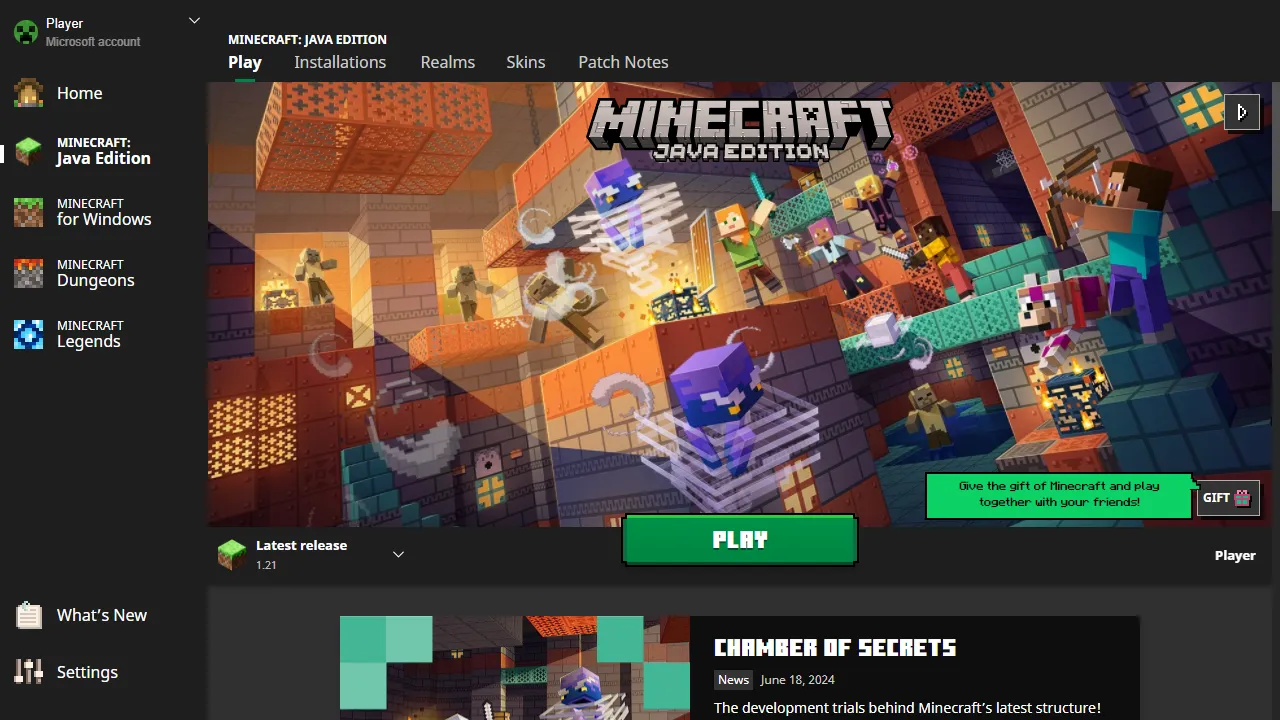1280x720 pixels.
Task: Go to the Skins tab
Action: pos(526,62)
